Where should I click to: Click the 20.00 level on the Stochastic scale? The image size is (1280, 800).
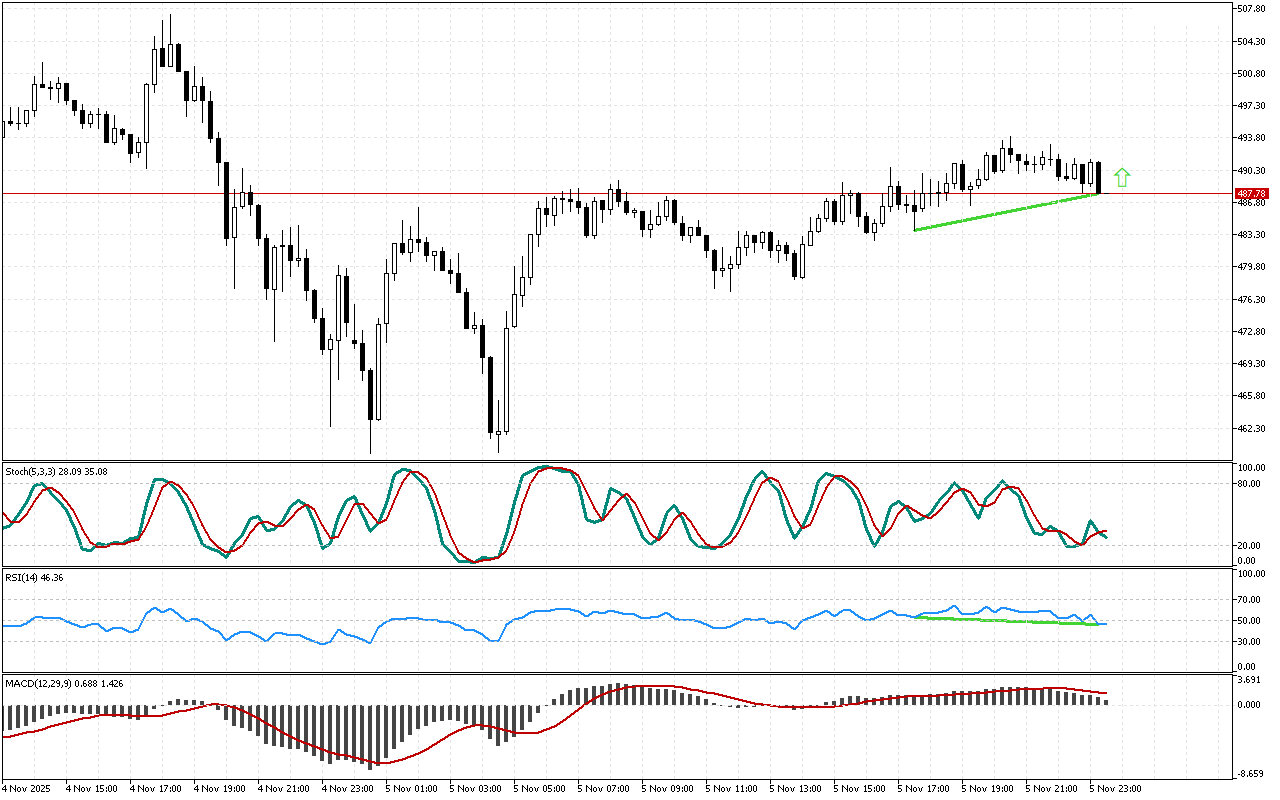click(1248, 545)
